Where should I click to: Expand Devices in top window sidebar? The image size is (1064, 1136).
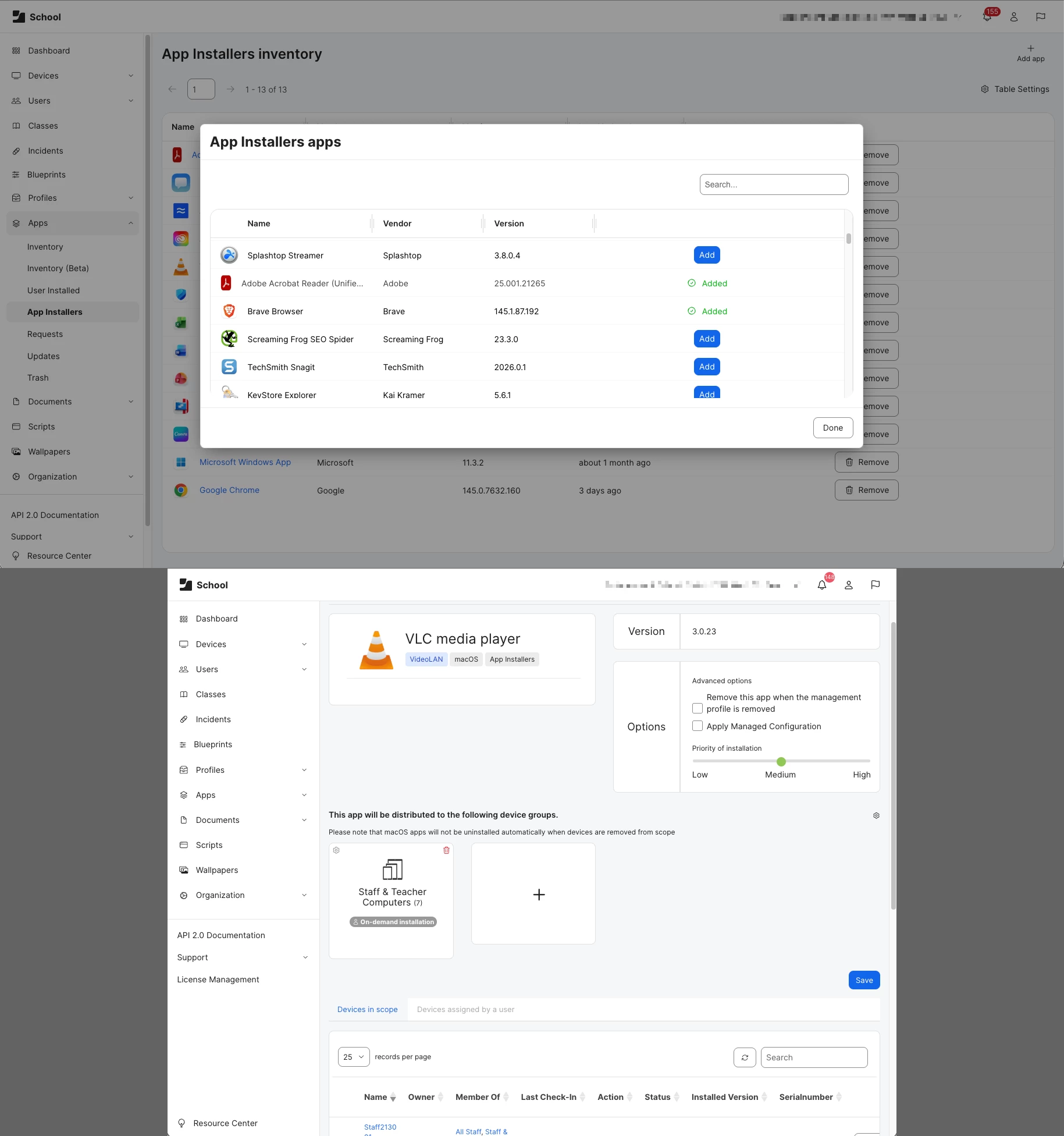point(131,76)
